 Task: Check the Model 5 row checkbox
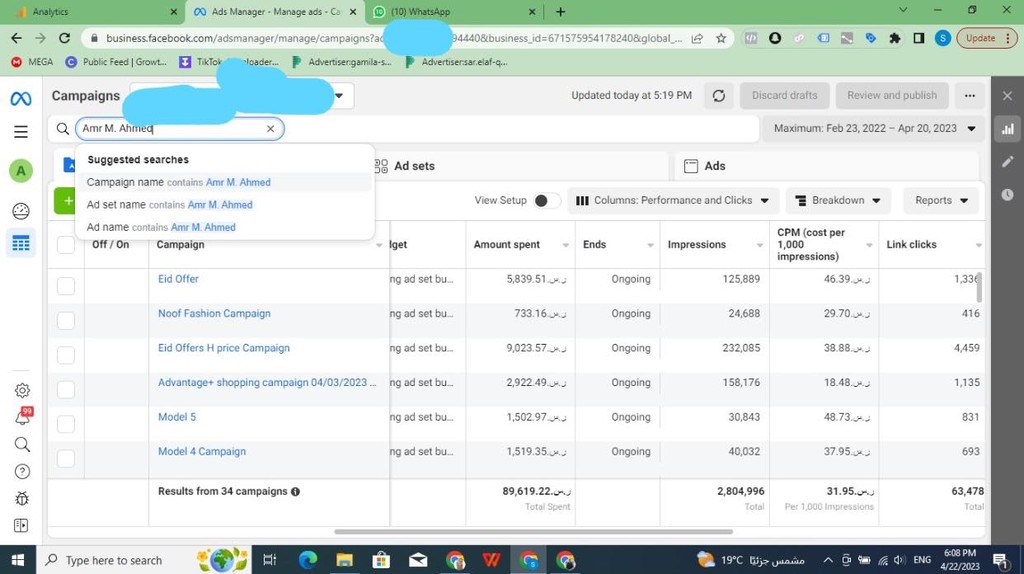66,424
